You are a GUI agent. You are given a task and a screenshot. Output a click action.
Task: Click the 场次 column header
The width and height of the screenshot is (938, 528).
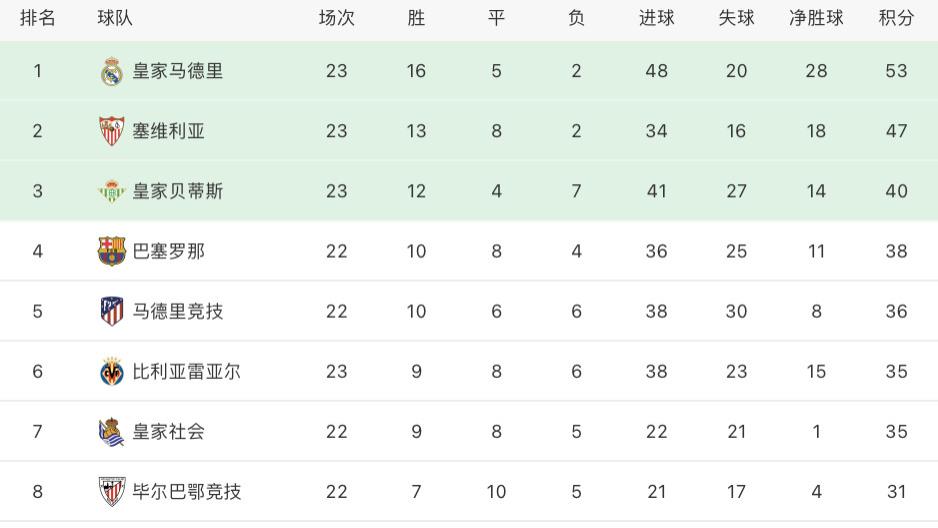[336, 18]
